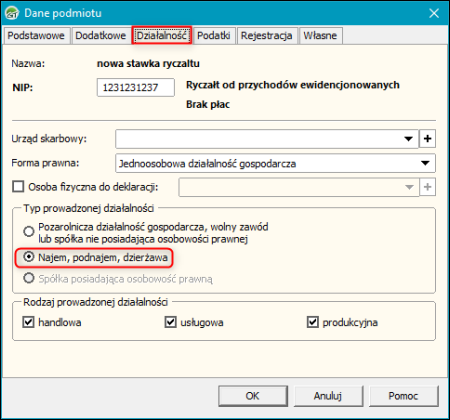
Task: Click the 'Brak płac' label
Action: 208,105
